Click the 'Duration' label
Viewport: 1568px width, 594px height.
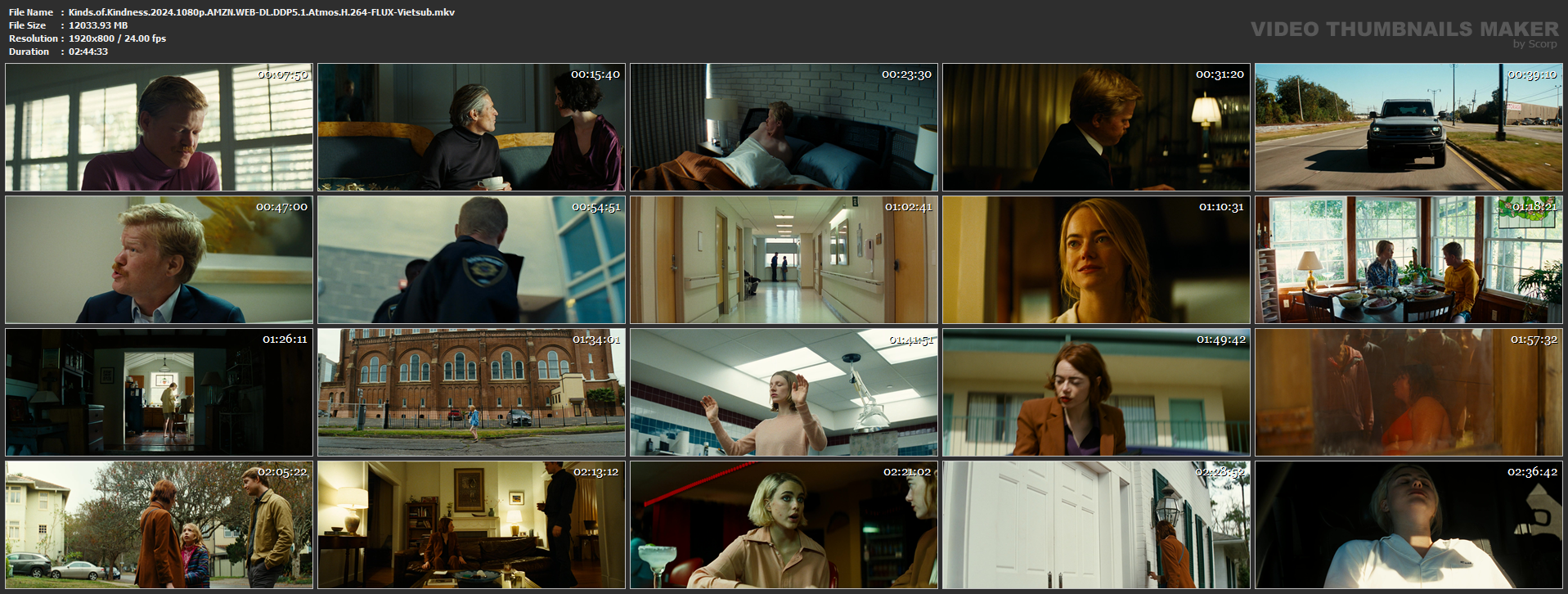(x=29, y=52)
